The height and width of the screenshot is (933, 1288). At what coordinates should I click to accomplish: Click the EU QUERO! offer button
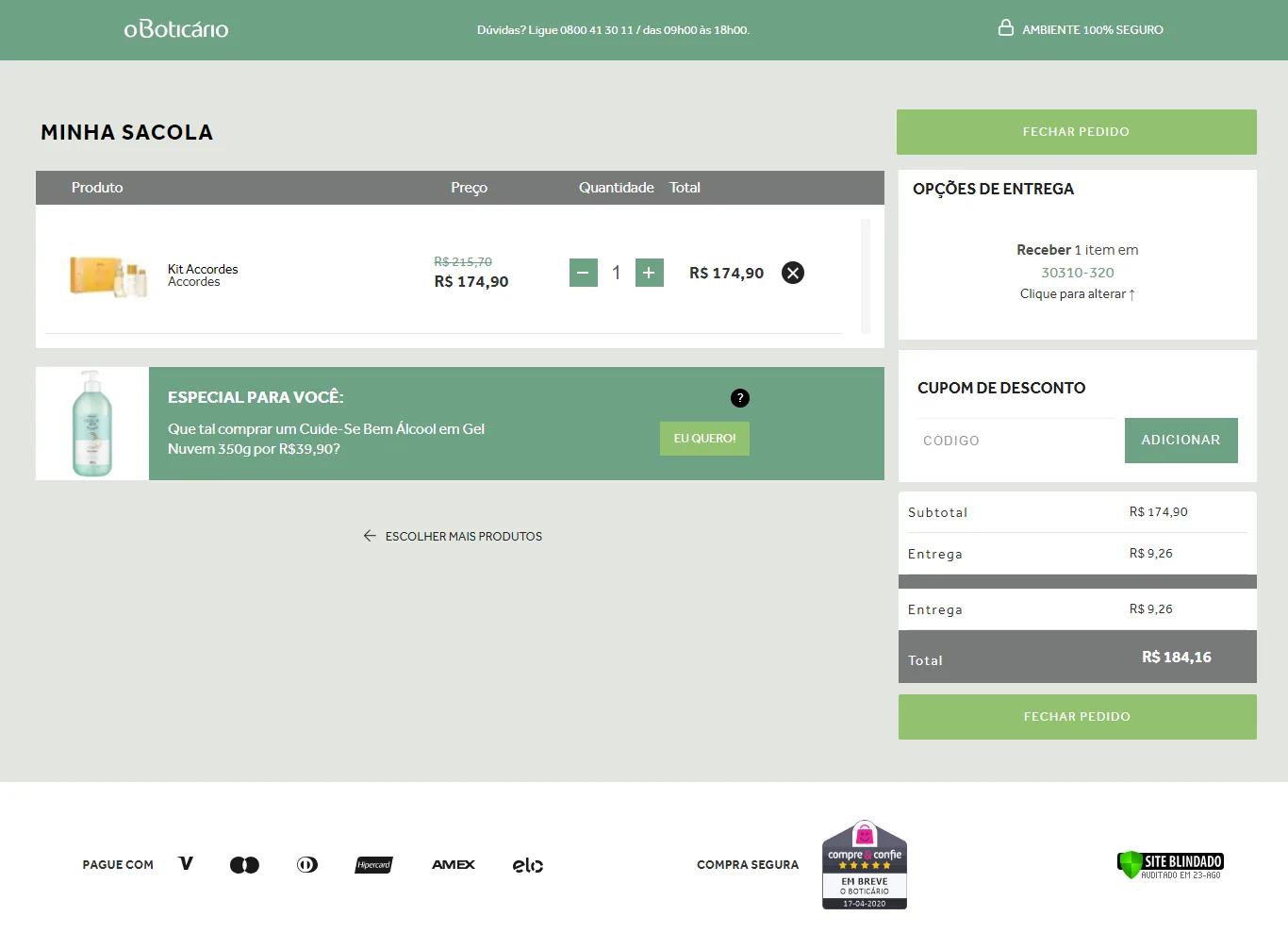pyautogui.click(x=704, y=439)
